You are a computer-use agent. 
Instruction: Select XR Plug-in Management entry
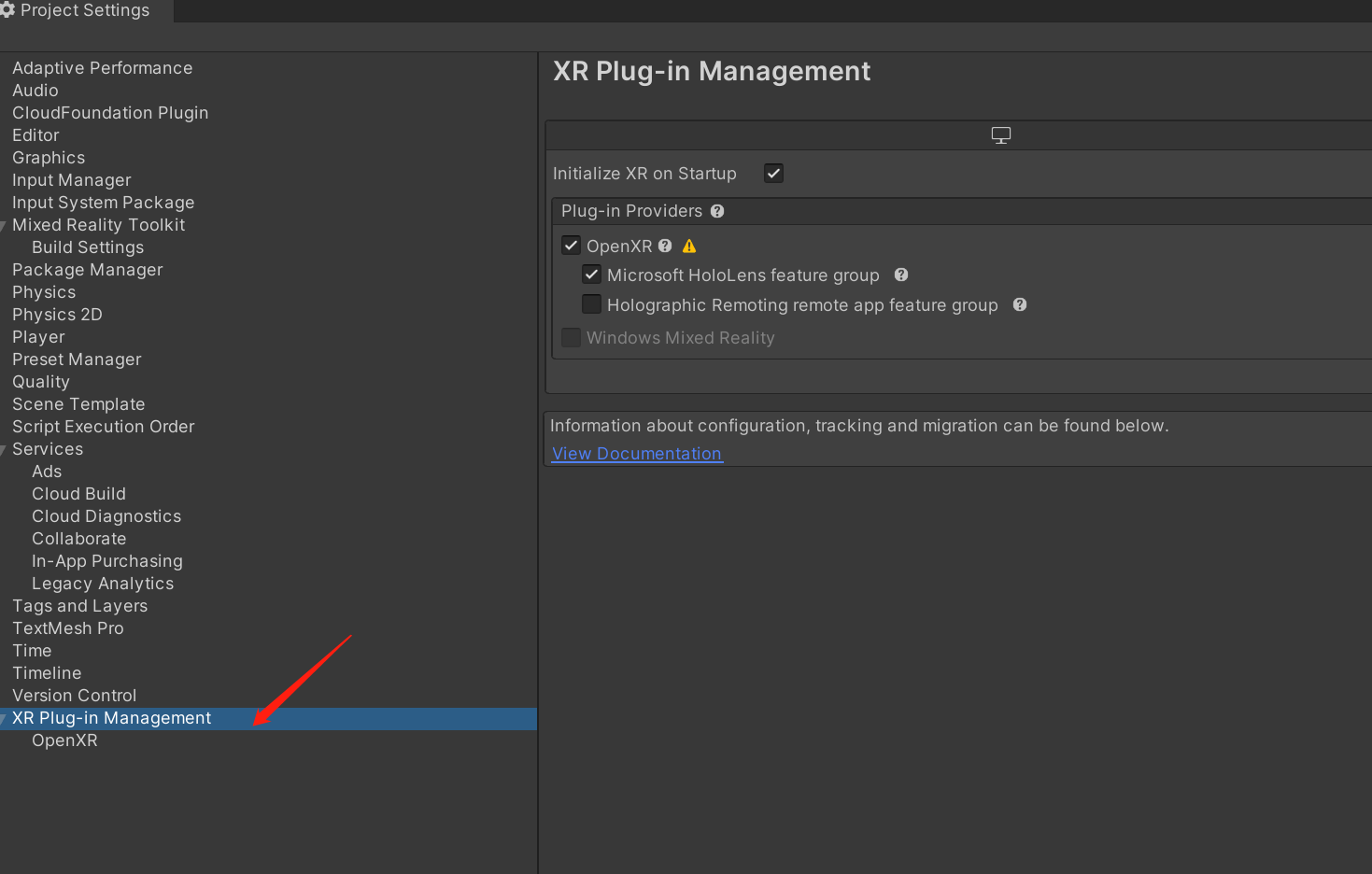(x=112, y=718)
